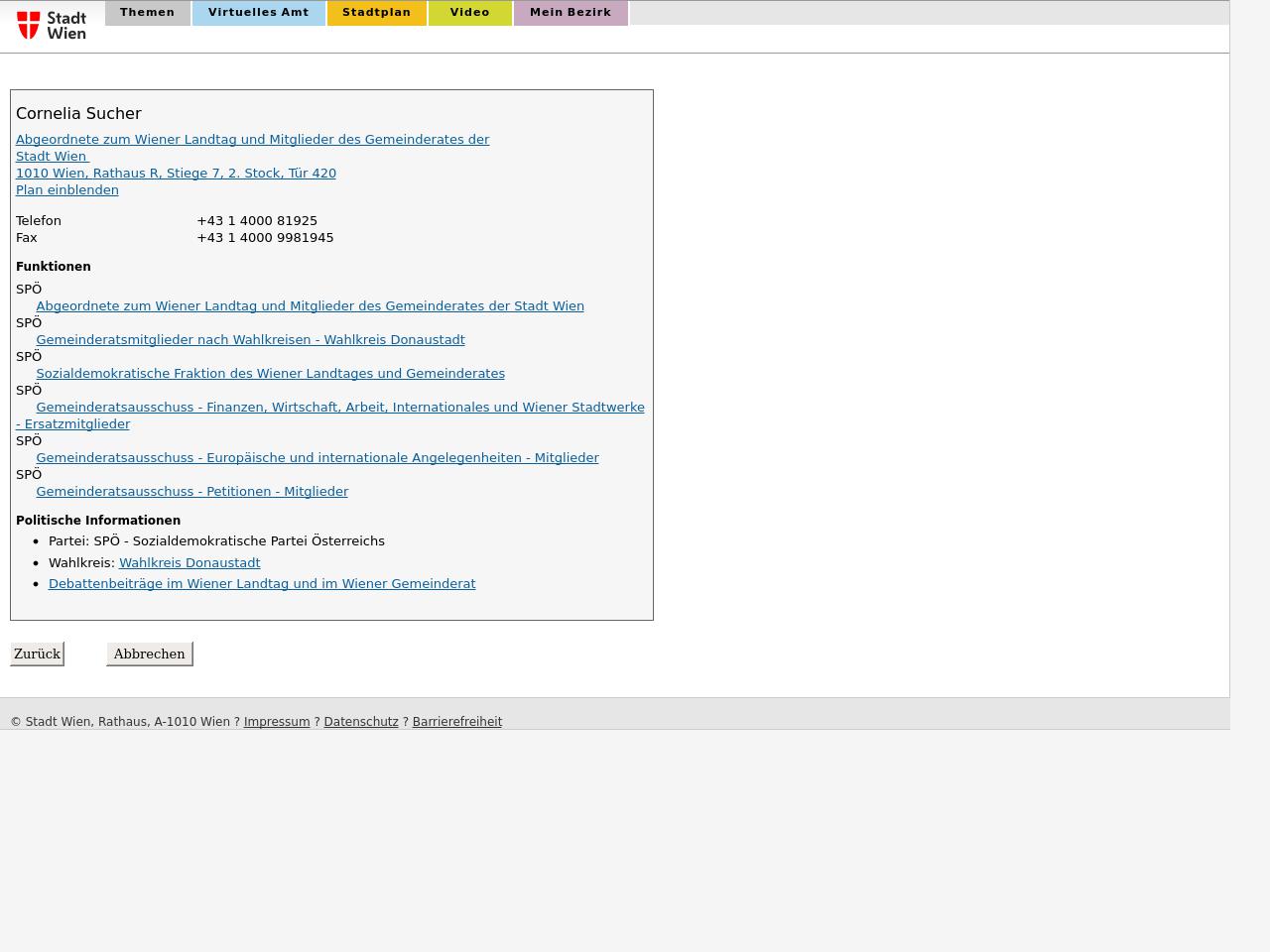The height and width of the screenshot is (952, 1270).
Task: Open address link 1010 Wien, Rathaus R
Action: [x=176, y=174]
